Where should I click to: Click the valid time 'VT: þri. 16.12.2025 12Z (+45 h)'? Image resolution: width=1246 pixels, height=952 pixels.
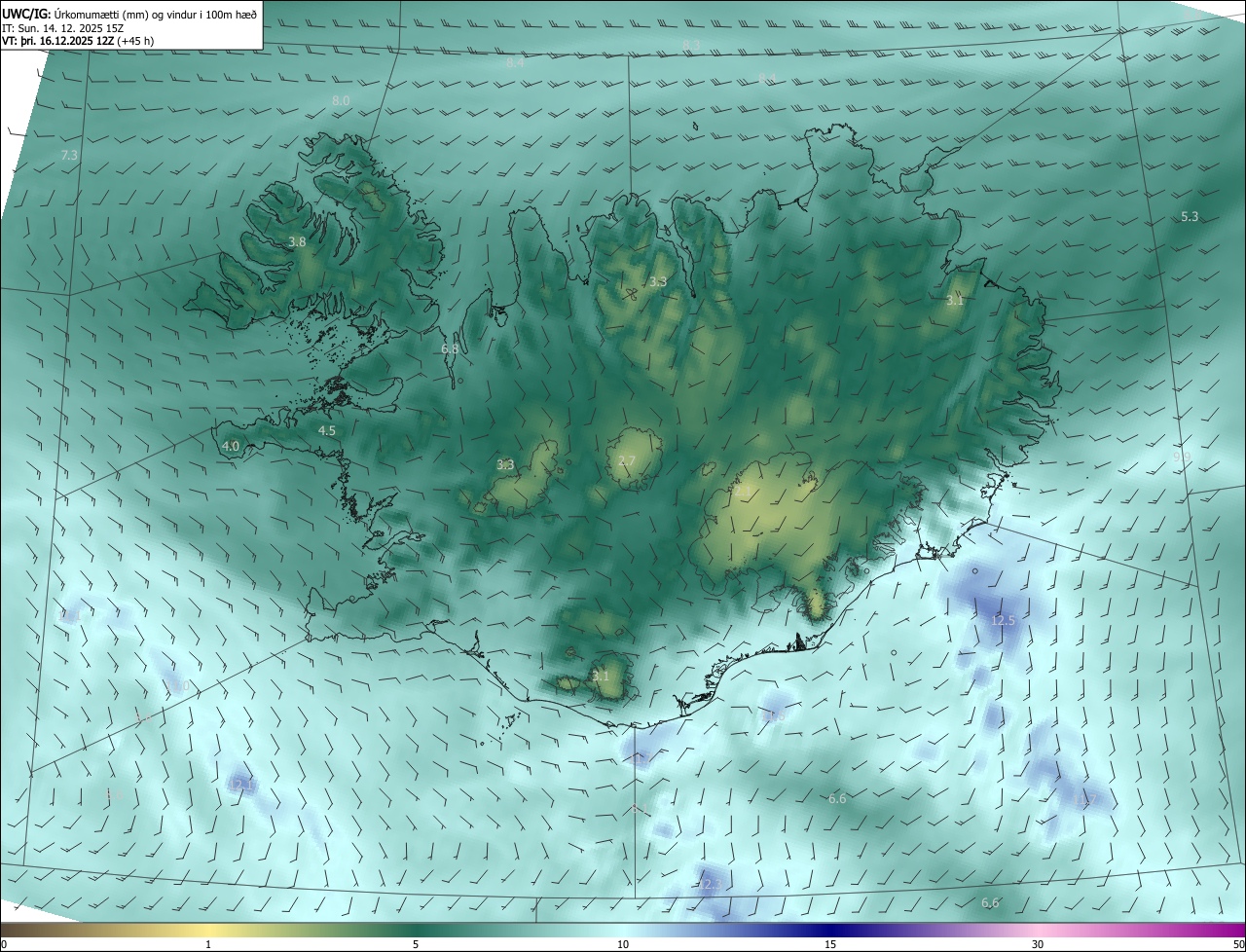(78, 41)
